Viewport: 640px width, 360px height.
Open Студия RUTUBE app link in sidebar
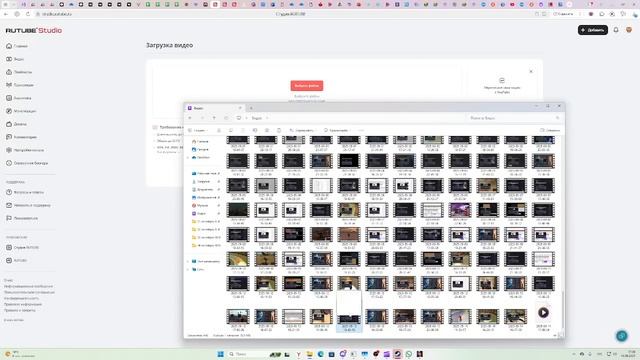point(22,247)
